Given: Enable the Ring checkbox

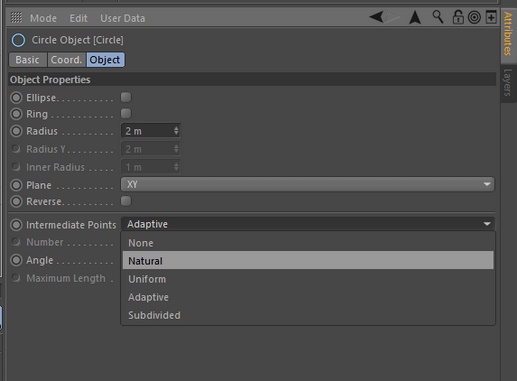Looking at the screenshot, I should click(x=126, y=113).
